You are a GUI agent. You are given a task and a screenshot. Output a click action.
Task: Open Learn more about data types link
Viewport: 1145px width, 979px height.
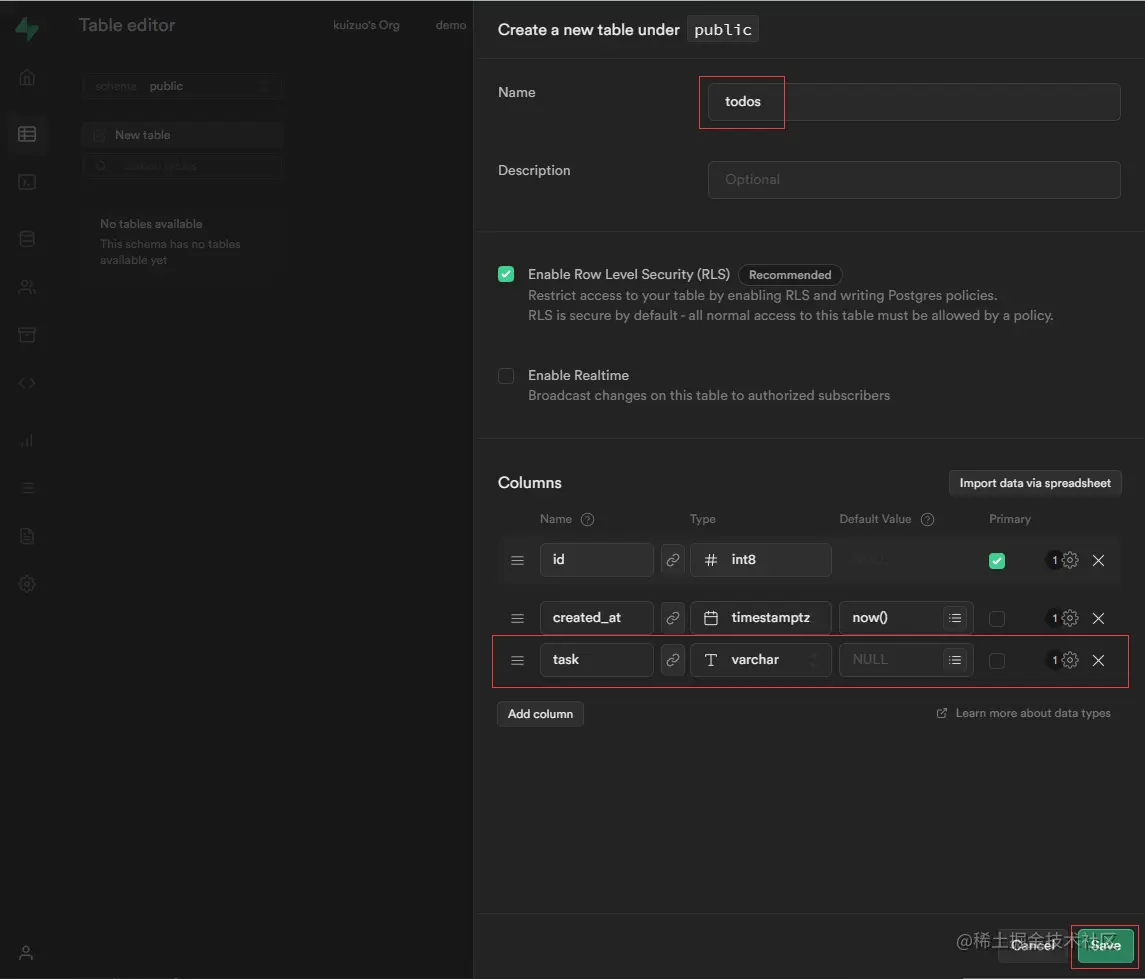pos(1024,713)
